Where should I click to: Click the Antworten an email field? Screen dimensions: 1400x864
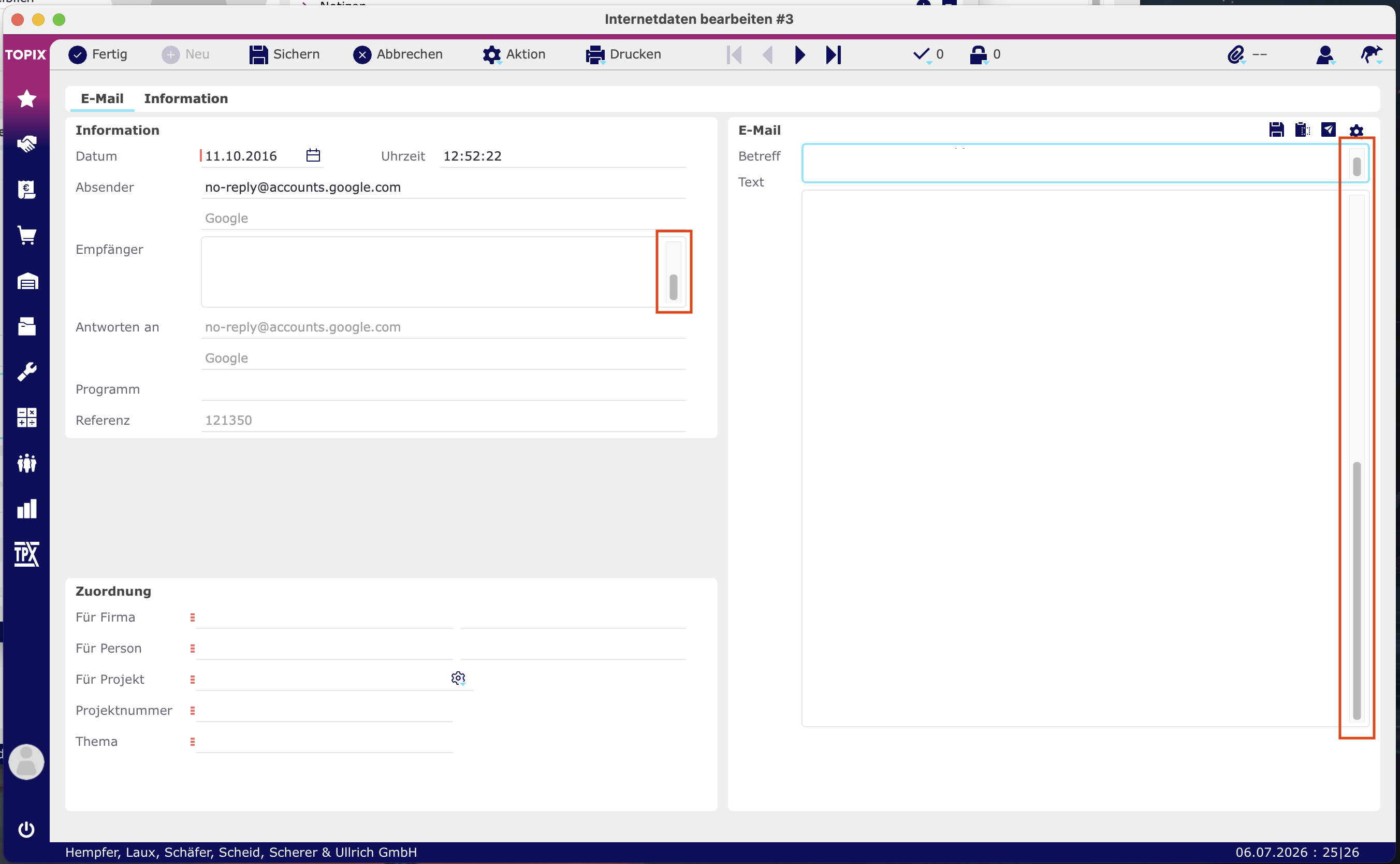click(x=443, y=327)
